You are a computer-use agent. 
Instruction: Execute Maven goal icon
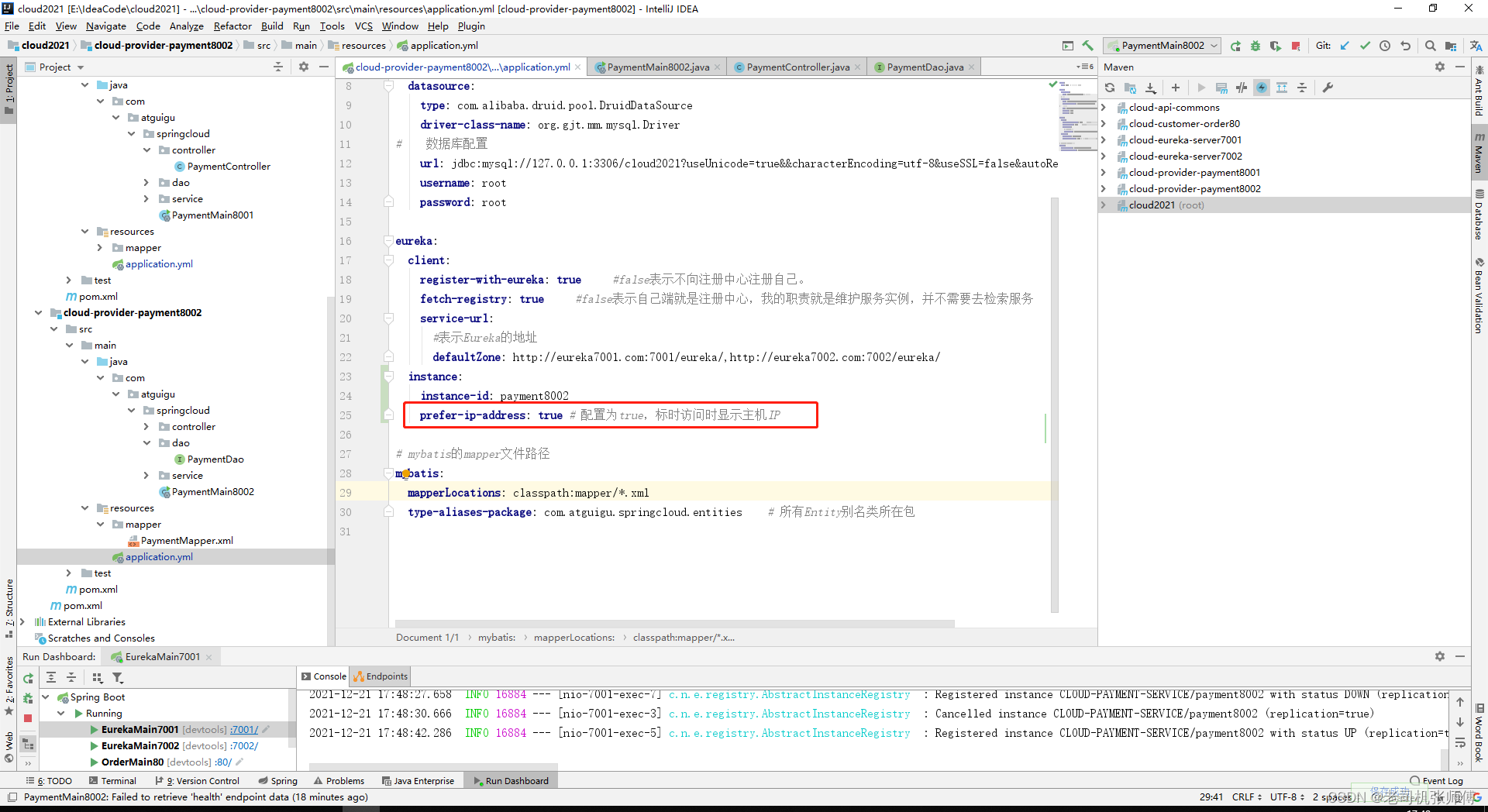pyautogui.click(x=1221, y=88)
